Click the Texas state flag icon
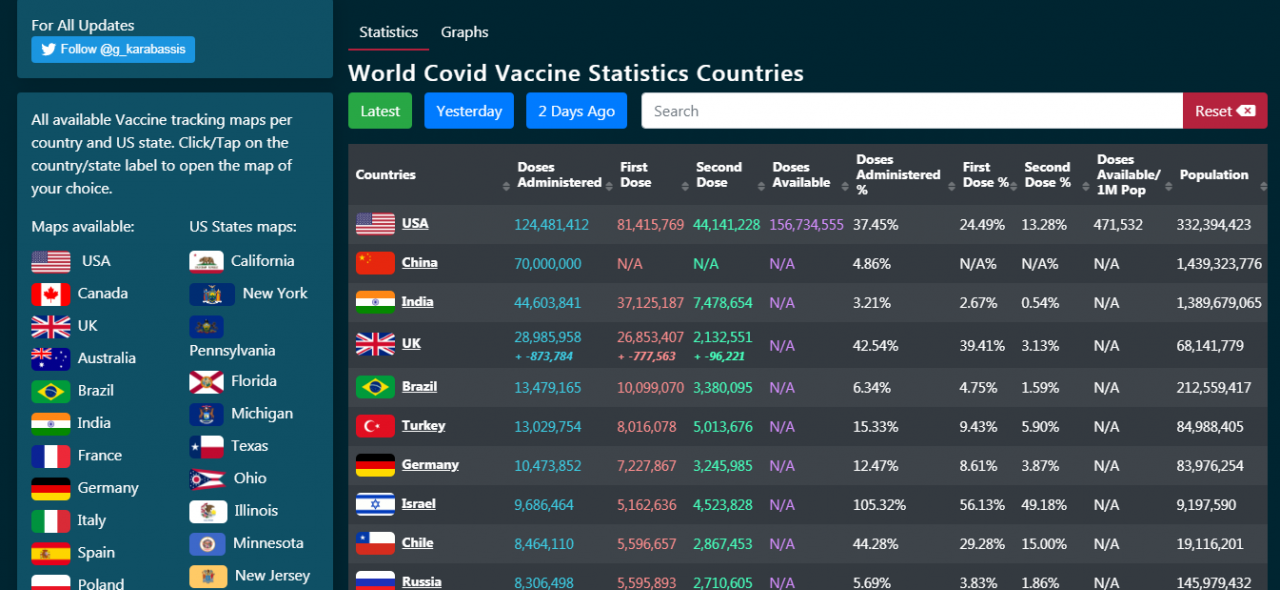Image resolution: width=1280 pixels, height=590 pixels. 207,446
